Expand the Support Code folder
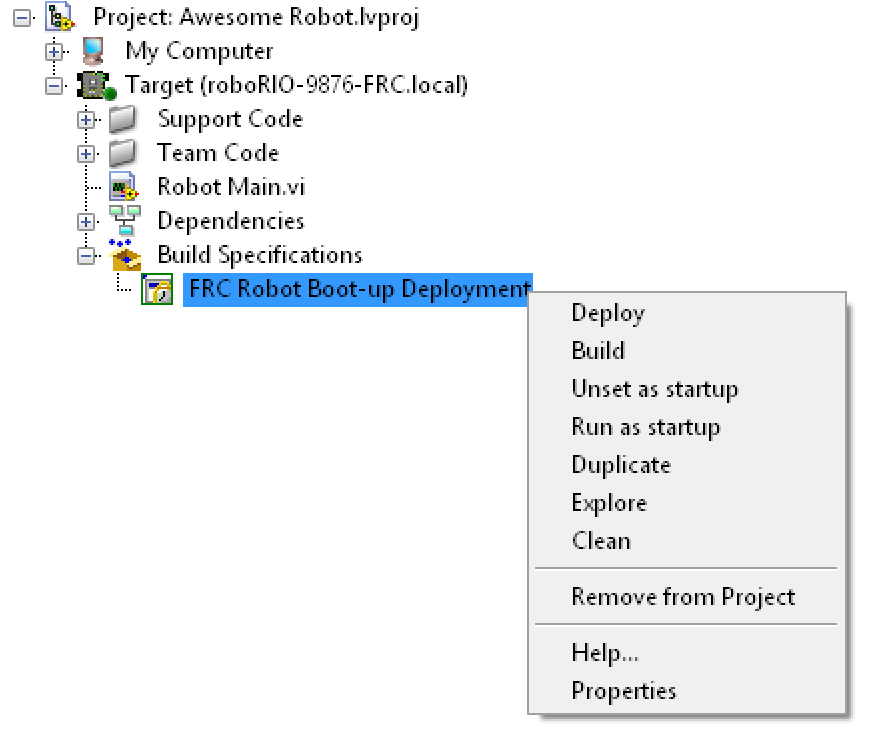The width and height of the screenshot is (872, 738). 86,120
